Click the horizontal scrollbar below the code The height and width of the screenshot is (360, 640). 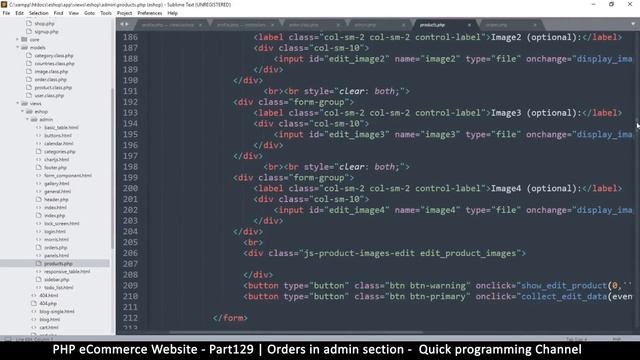coord(296,332)
